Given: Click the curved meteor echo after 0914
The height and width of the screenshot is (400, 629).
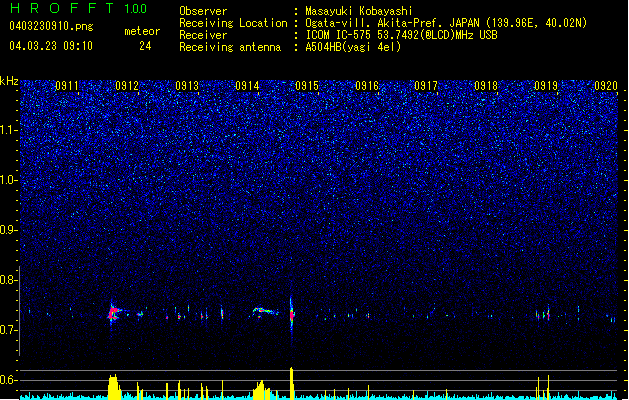Looking at the screenshot, I should (265, 311).
